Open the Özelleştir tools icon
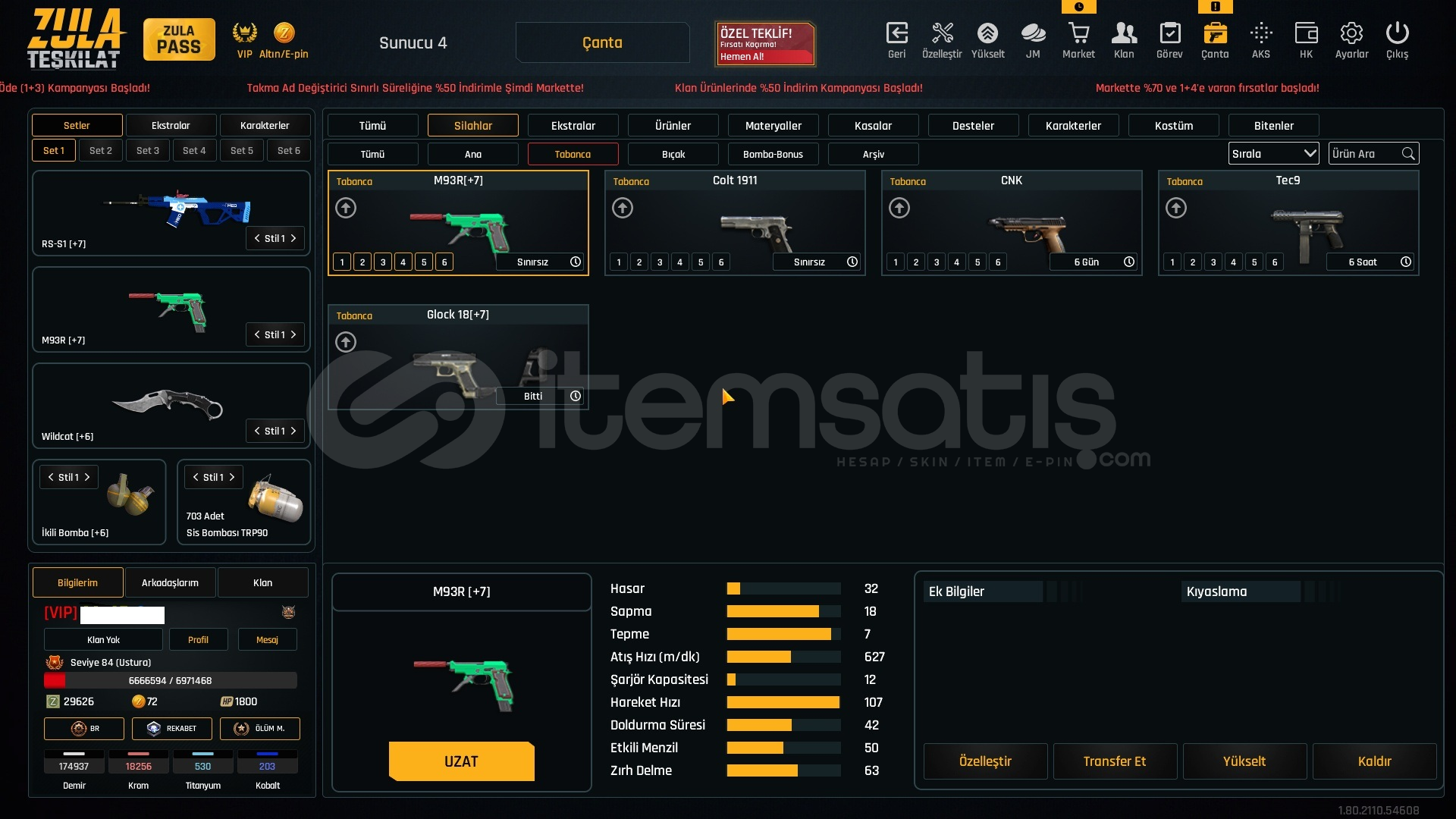 [x=942, y=34]
